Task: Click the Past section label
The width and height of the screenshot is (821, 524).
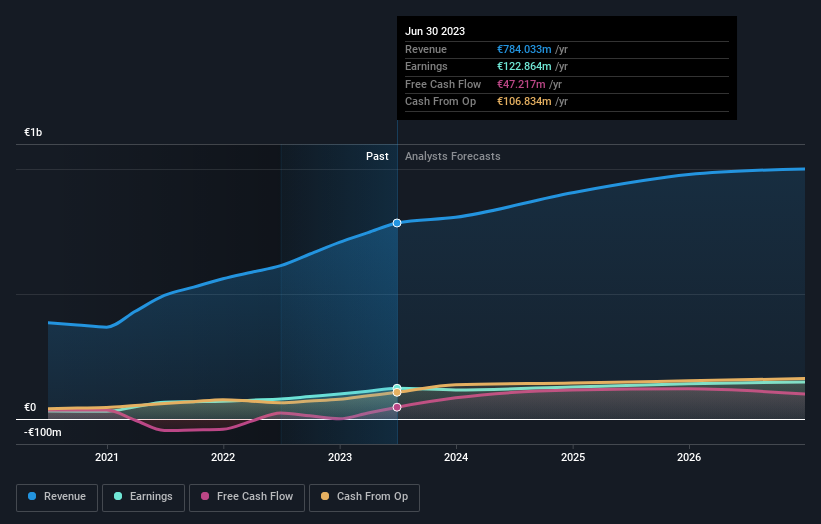Action: [x=377, y=156]
